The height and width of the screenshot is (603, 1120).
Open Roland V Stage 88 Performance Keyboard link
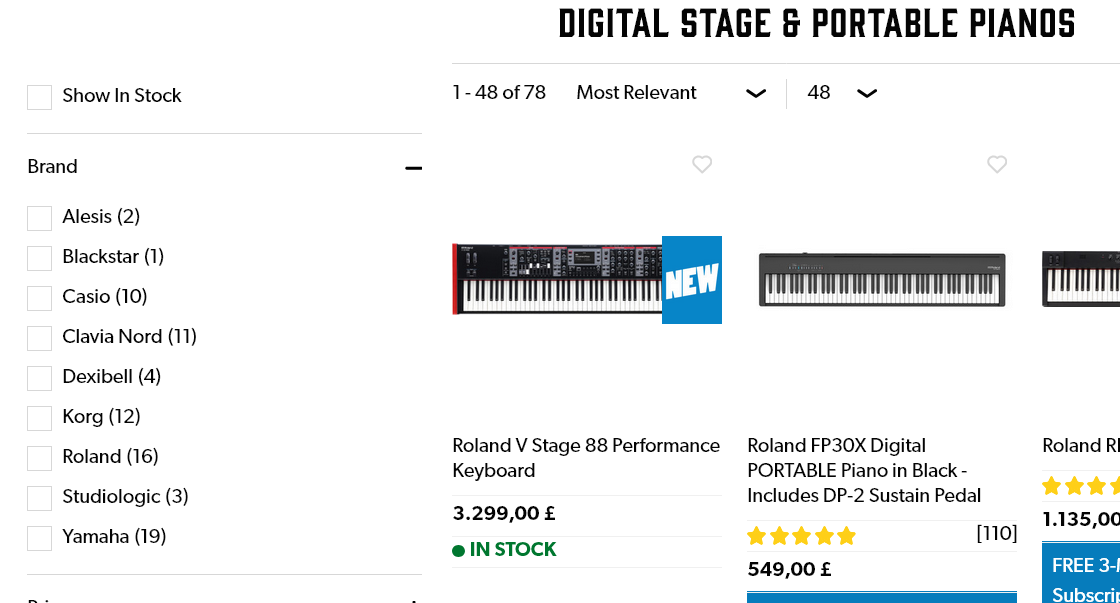coord(586,458)
